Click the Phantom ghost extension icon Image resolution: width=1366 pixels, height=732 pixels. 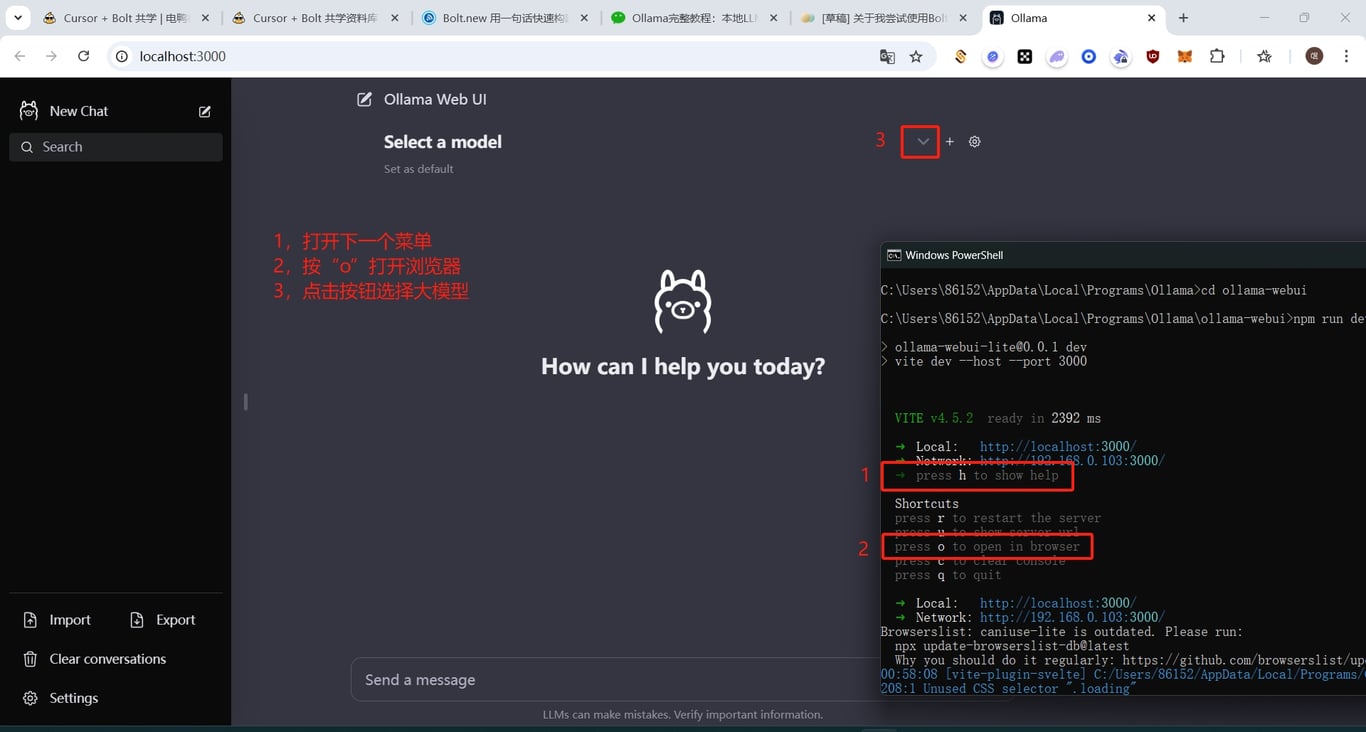(x=1057, y=57)
